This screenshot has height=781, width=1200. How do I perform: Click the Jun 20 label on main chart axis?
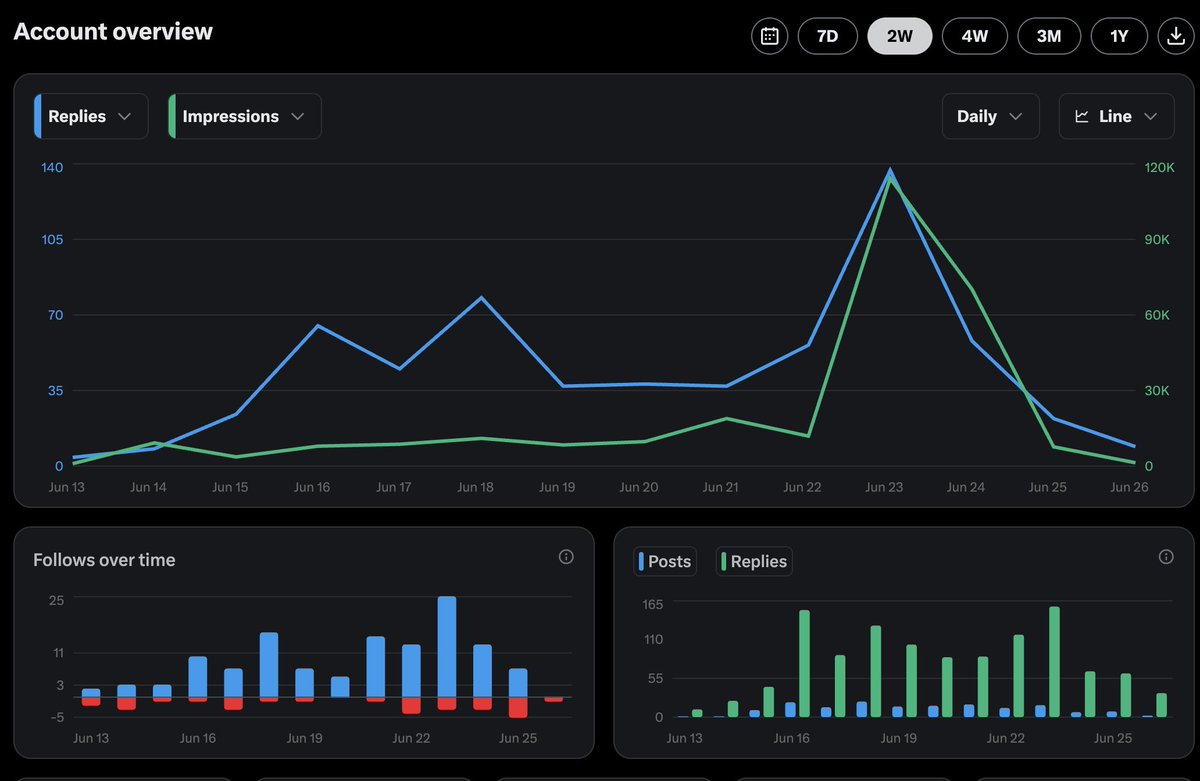[x=638, y=487]
